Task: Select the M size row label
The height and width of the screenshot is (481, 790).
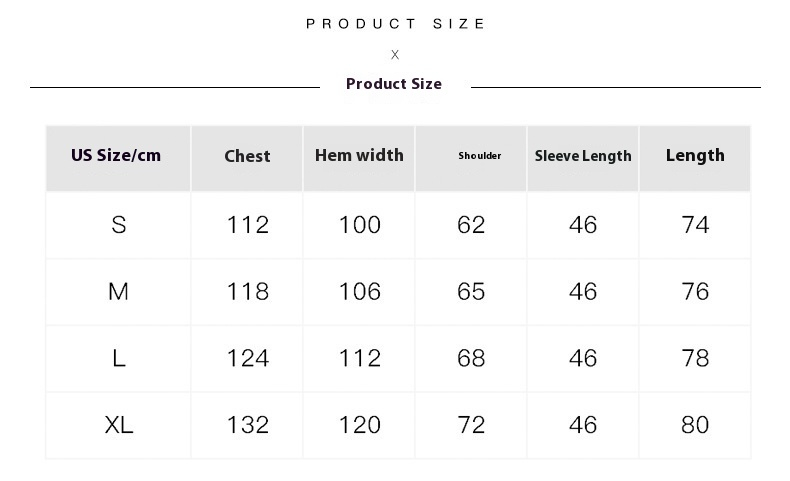Action: [x=119, y=292]
